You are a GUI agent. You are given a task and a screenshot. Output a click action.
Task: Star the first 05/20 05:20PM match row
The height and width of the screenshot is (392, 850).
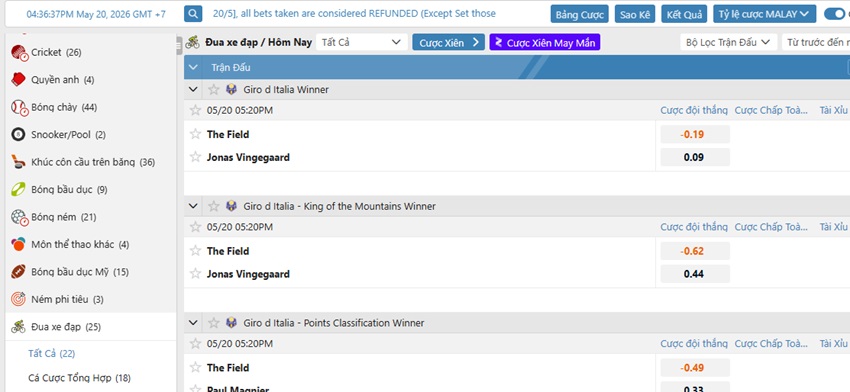(195, 111)
